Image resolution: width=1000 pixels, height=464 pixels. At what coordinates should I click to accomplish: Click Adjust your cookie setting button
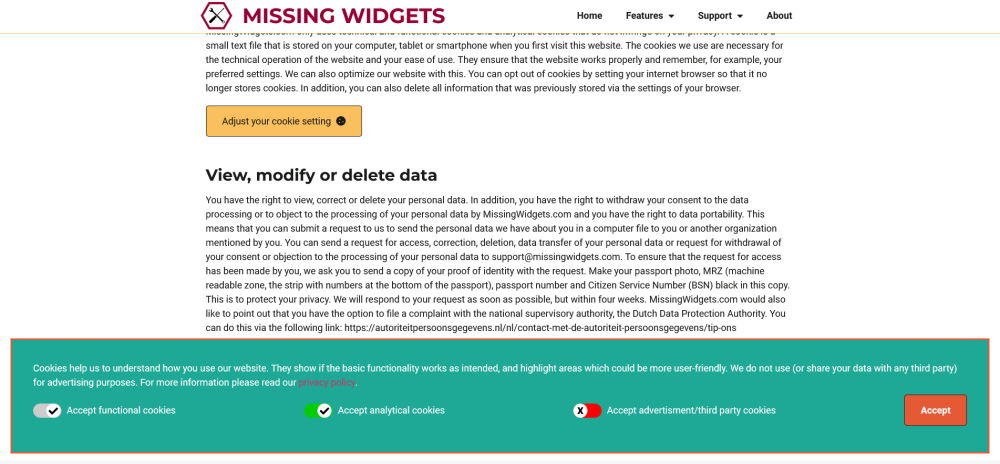pos(284,121)
